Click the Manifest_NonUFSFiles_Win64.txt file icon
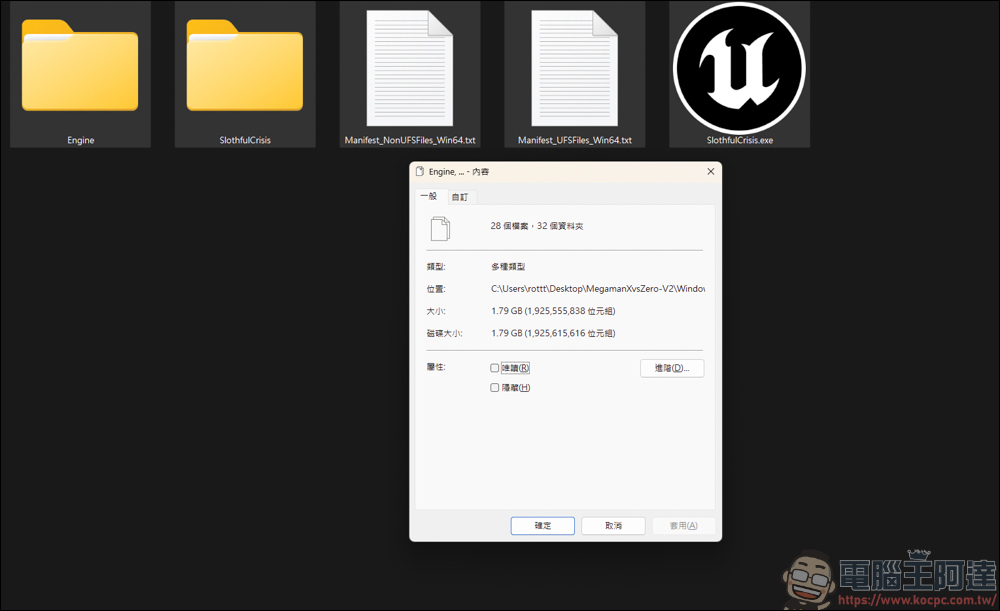Viewport: 1000px width, 611px height. [x=410, y=66]
